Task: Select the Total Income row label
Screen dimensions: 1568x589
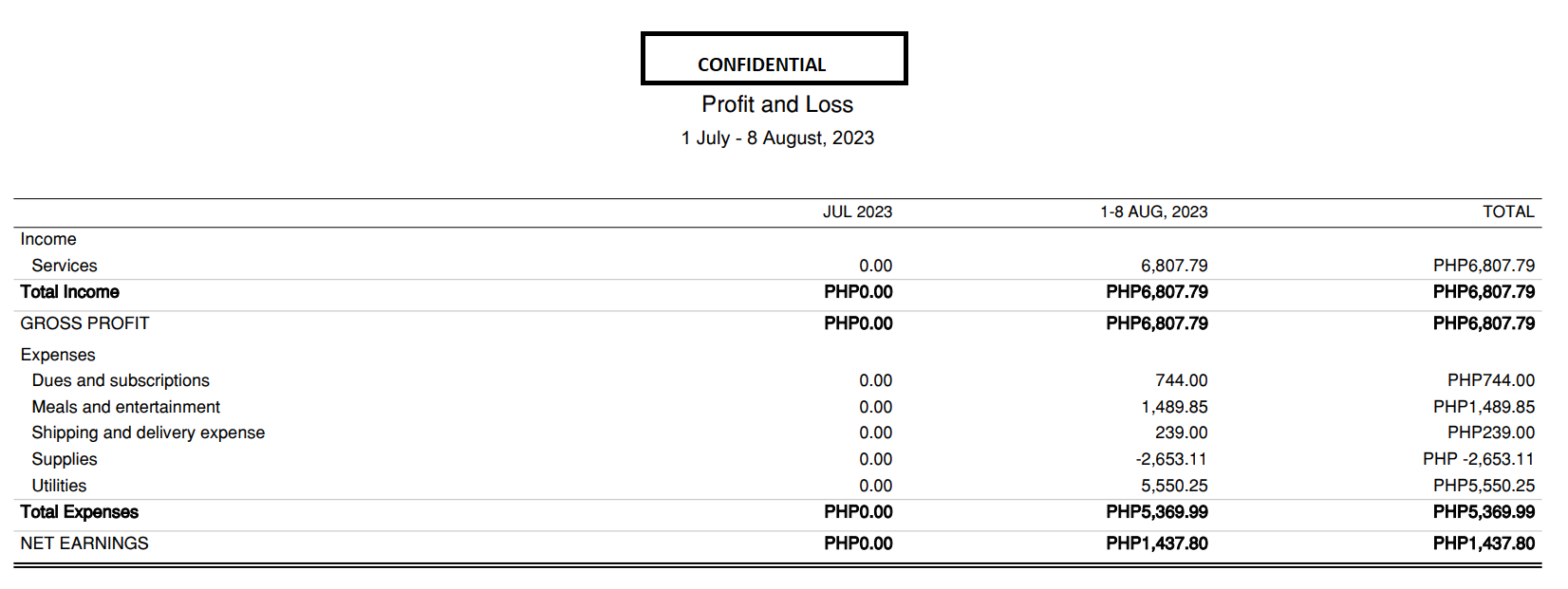Action: (x=70, y=292)
